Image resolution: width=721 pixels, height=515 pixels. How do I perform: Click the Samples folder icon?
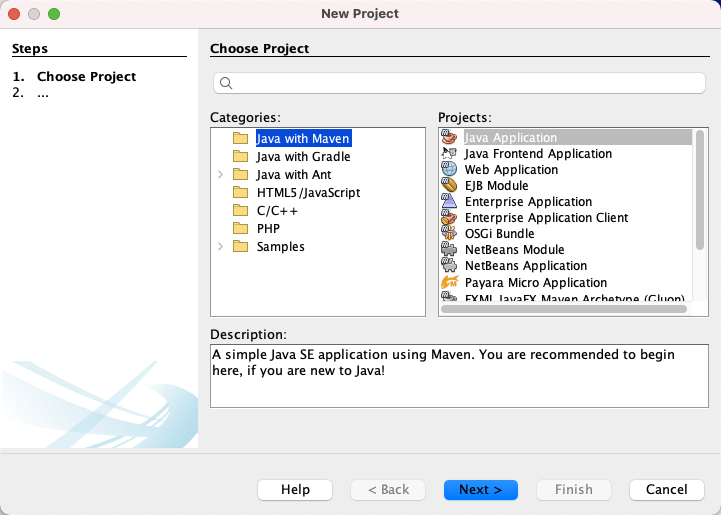(240, 246)
